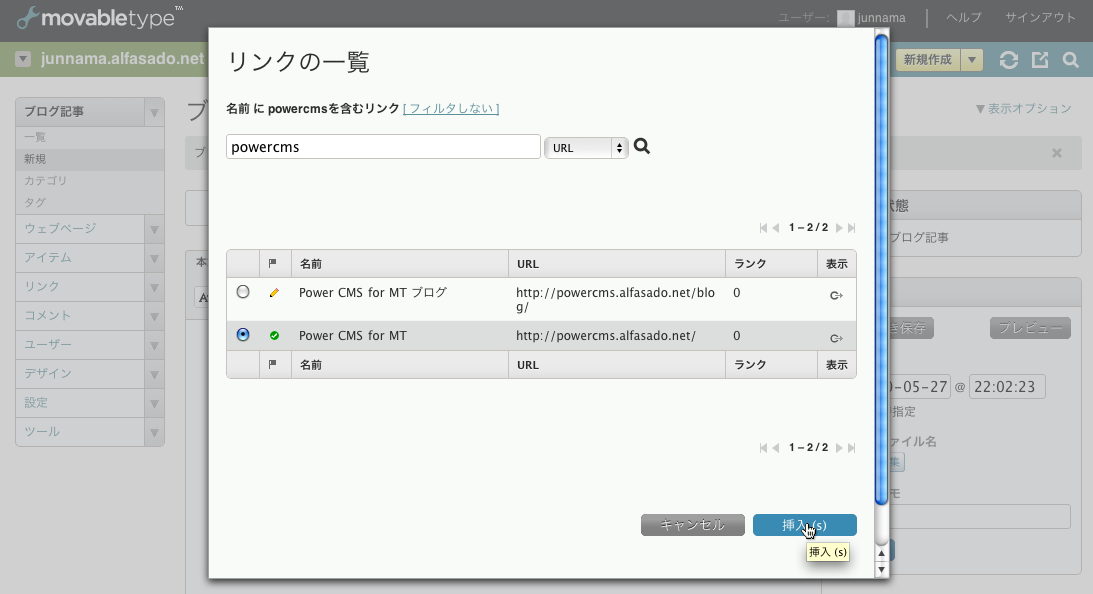Open the URL search field dropdown
The height and width of the screenshot is (594, 1093).
586,148
